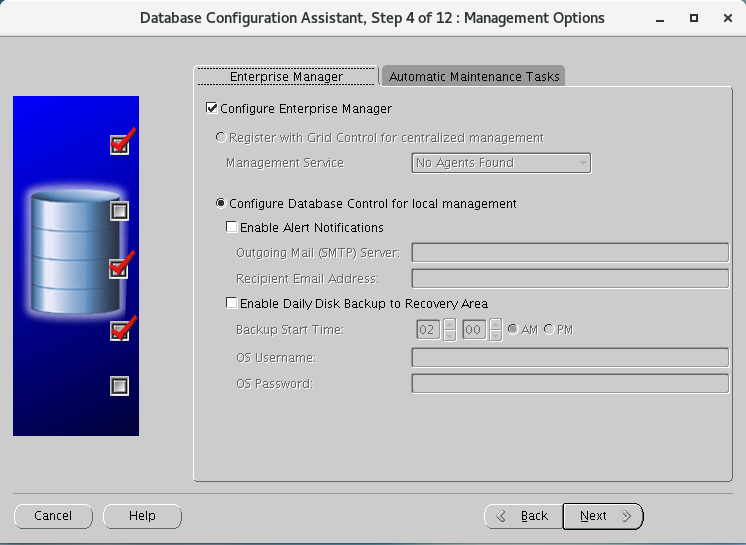
Task: Click the OS Username field
Action: [x=570, y=358]
